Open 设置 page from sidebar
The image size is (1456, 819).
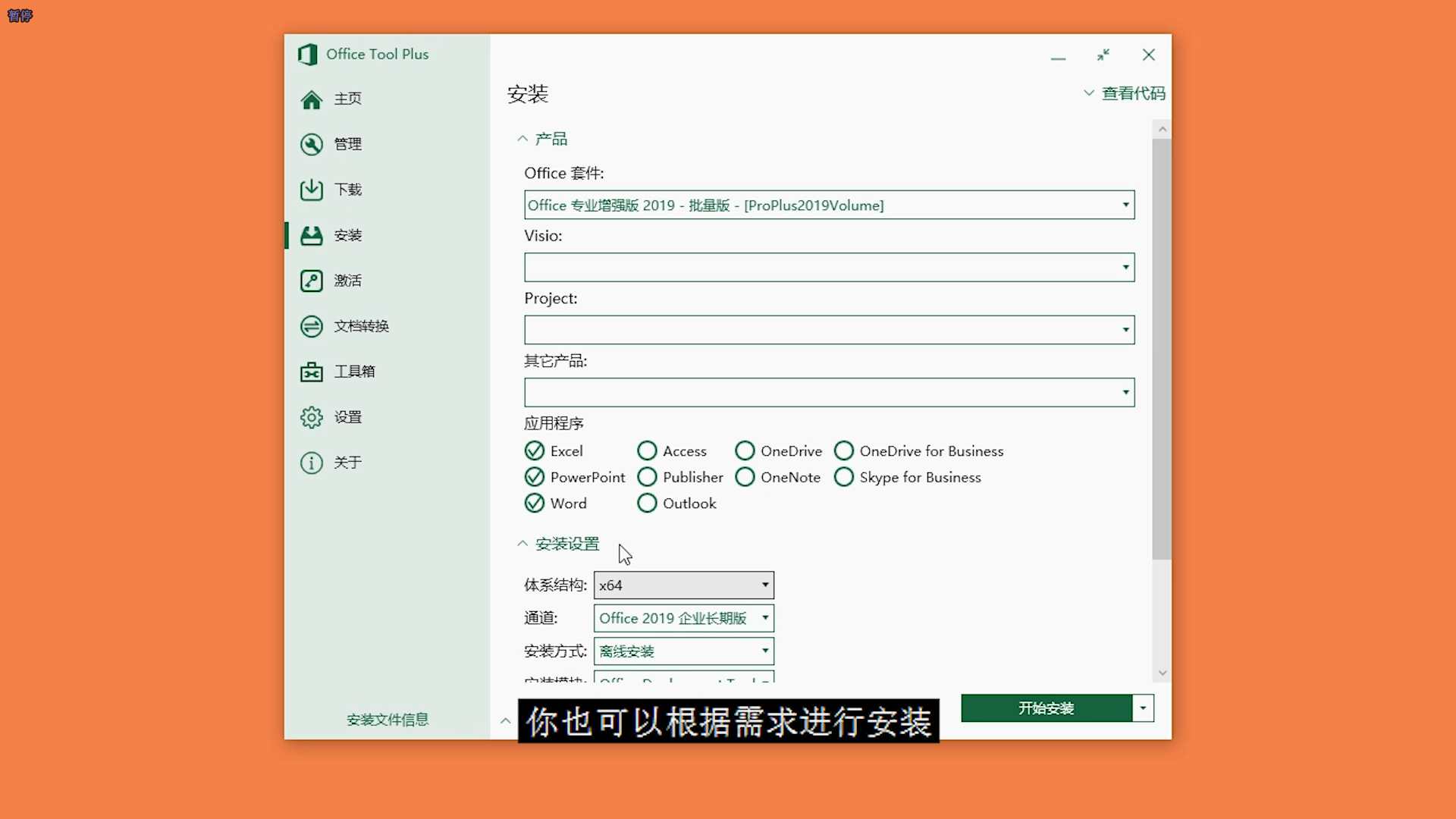coord(348,417)
